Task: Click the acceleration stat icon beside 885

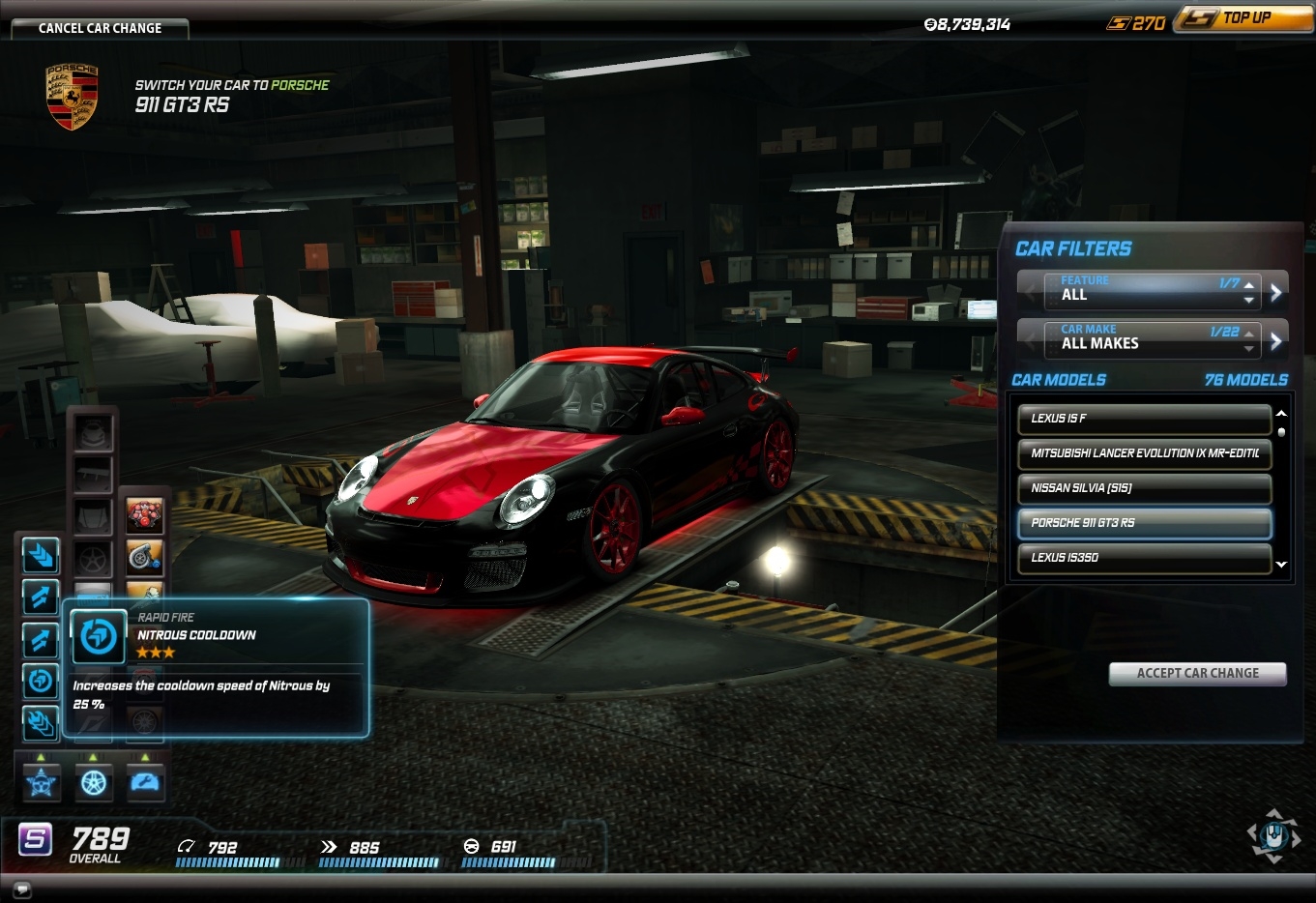Action: (329, 847)
